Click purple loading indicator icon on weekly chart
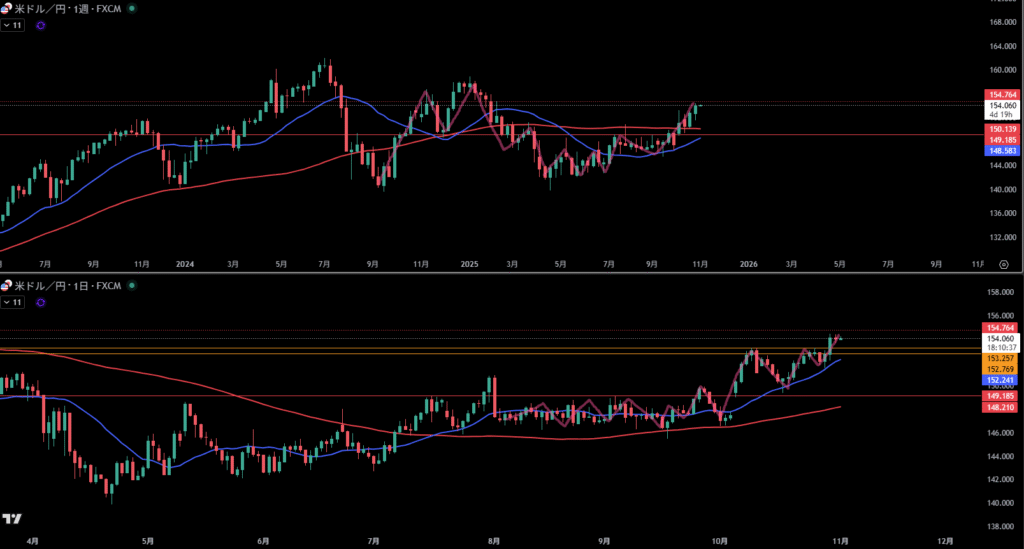1024x549 pixels. tap(40, 25)
